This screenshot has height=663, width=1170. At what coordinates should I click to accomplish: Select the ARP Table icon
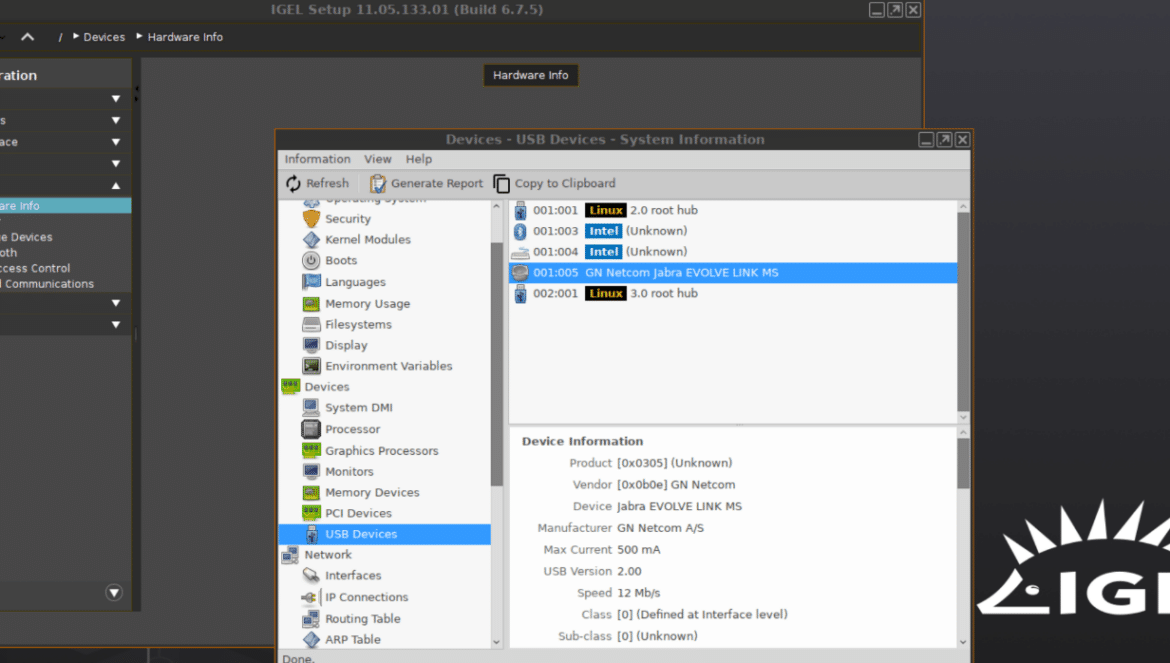click(x=311, y=640)
